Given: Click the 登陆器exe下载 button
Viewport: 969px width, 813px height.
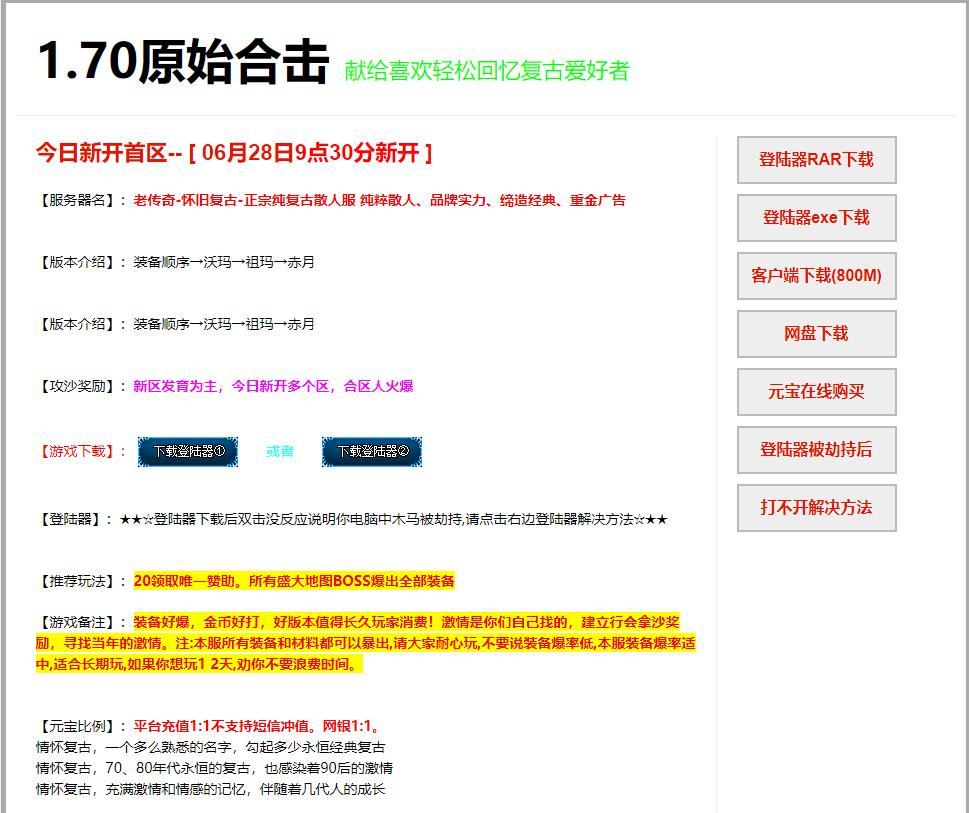Looking at the screenshot, I should point(816,217).
